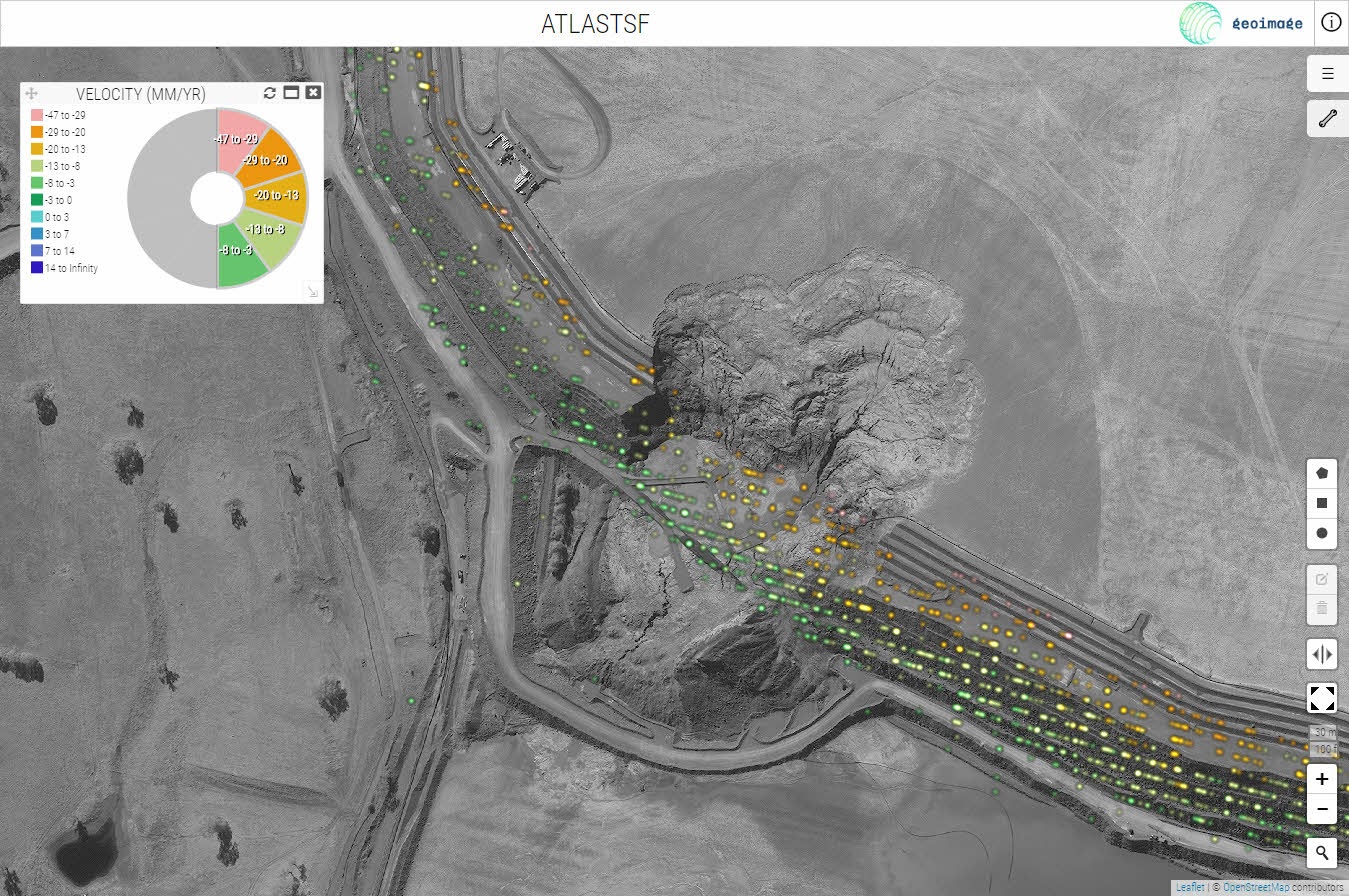The height and width of the screenshot is (896, 1349).
Task: Refresh the Velocity chart panel
Action: pos(270,93)
